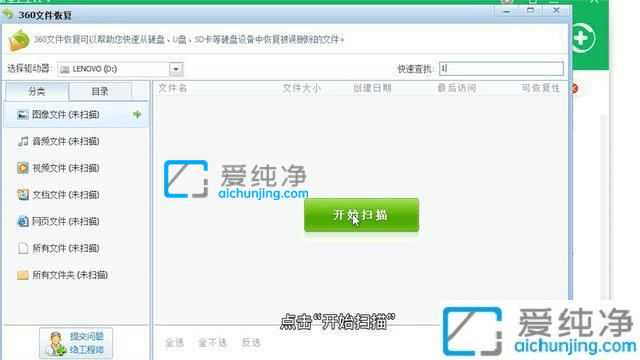Open the 选择驱动器 drive dropdown arrow
Viewport: 640px width, 360px height.
[x=176, y=69]
